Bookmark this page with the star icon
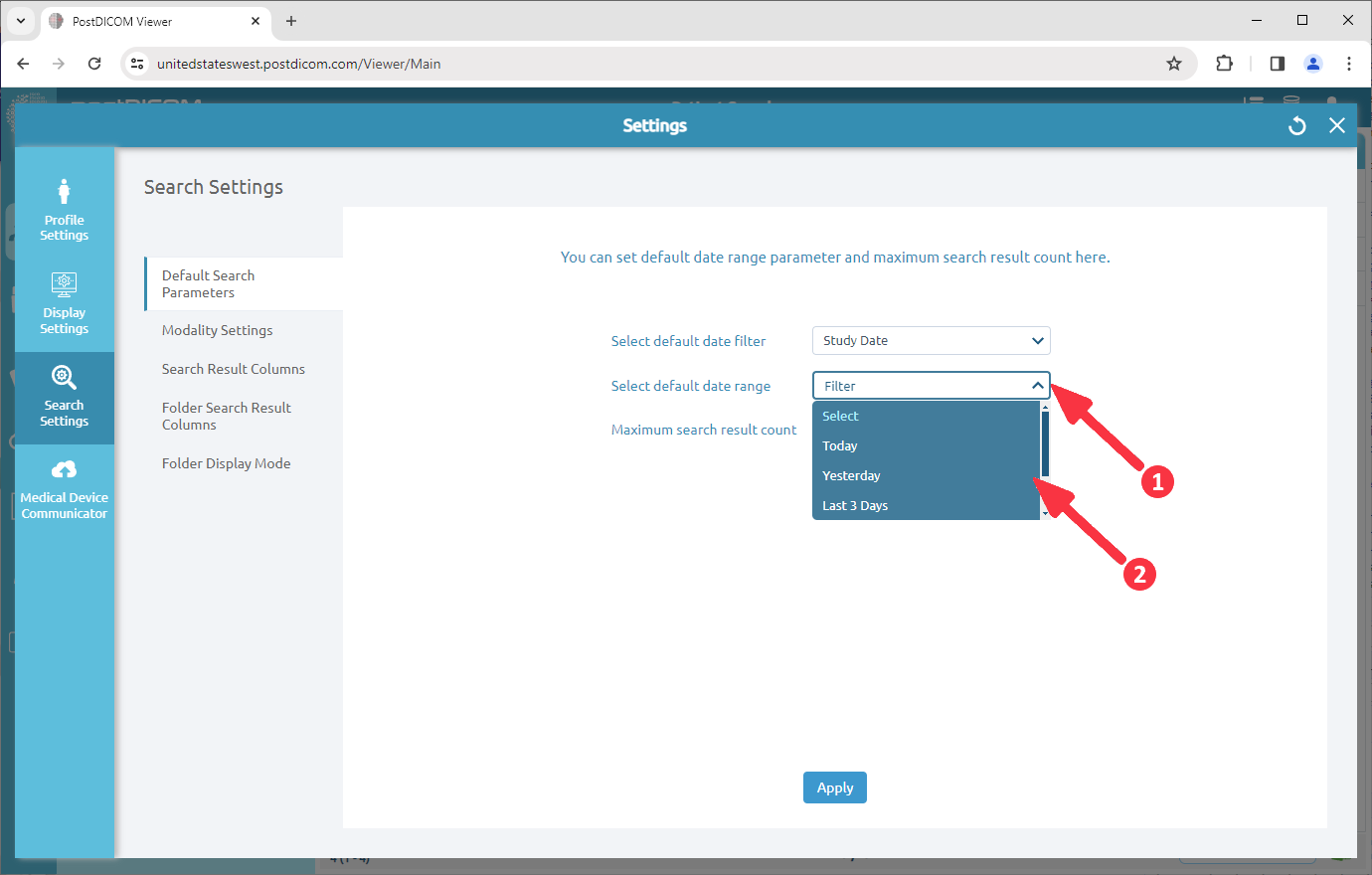 1174,63
